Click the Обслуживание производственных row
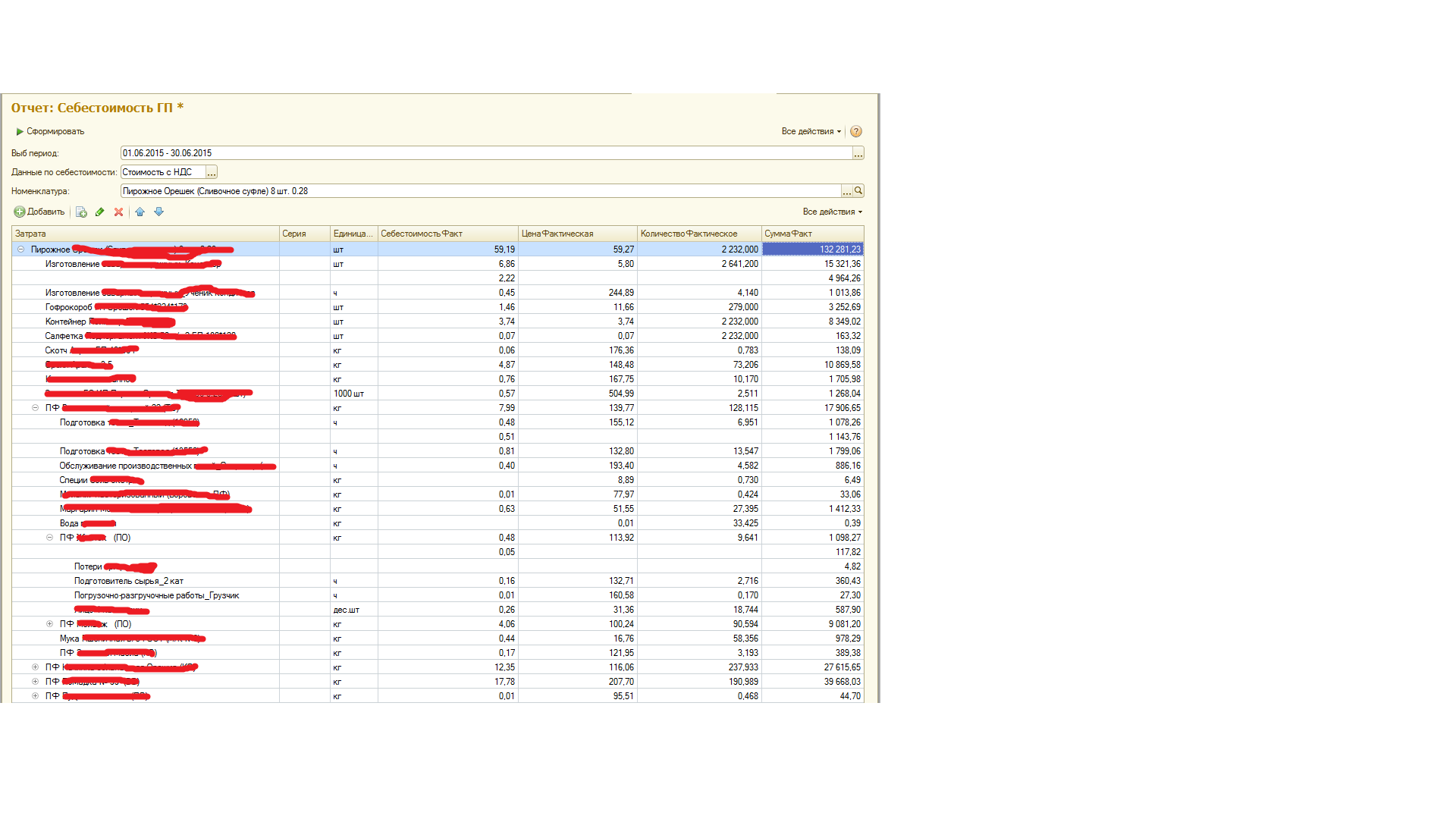The image size is (1456, 819). (x=438, y=466)
